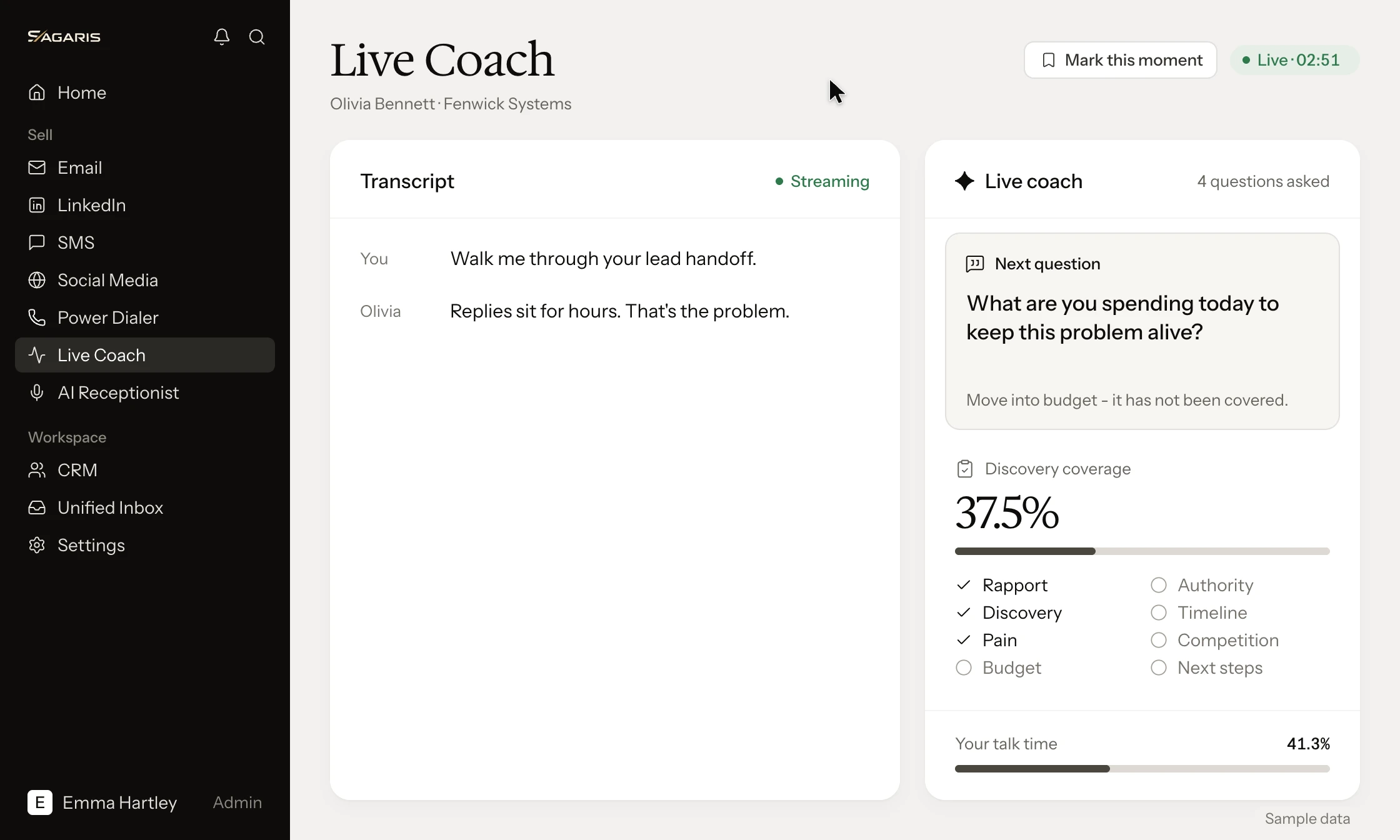Click the Unified Inbox tray icon
This screenshot has height=840, width=1400.
coord(37,507)
